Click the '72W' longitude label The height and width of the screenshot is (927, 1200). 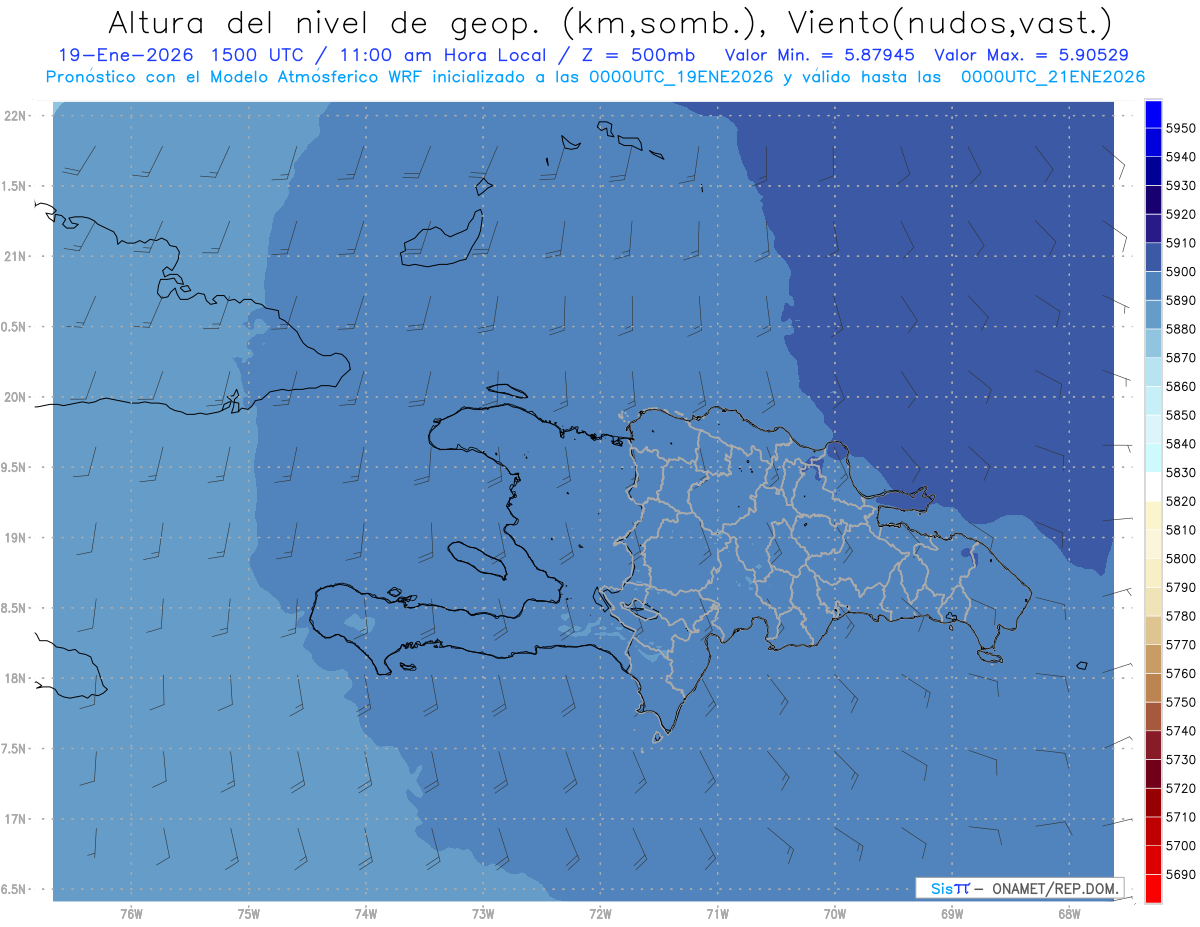(x=600, y=913)
